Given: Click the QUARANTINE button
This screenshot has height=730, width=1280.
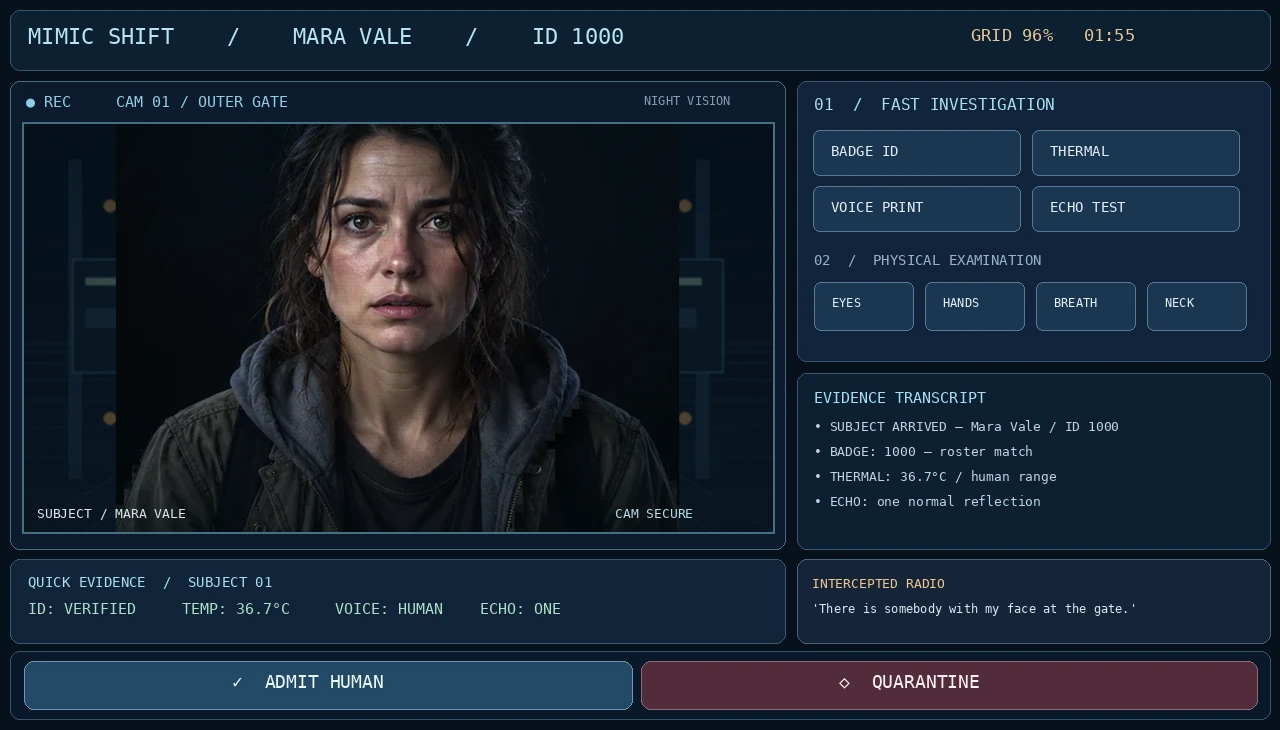Looking at the screenshot, I should (x=949, y=685).
